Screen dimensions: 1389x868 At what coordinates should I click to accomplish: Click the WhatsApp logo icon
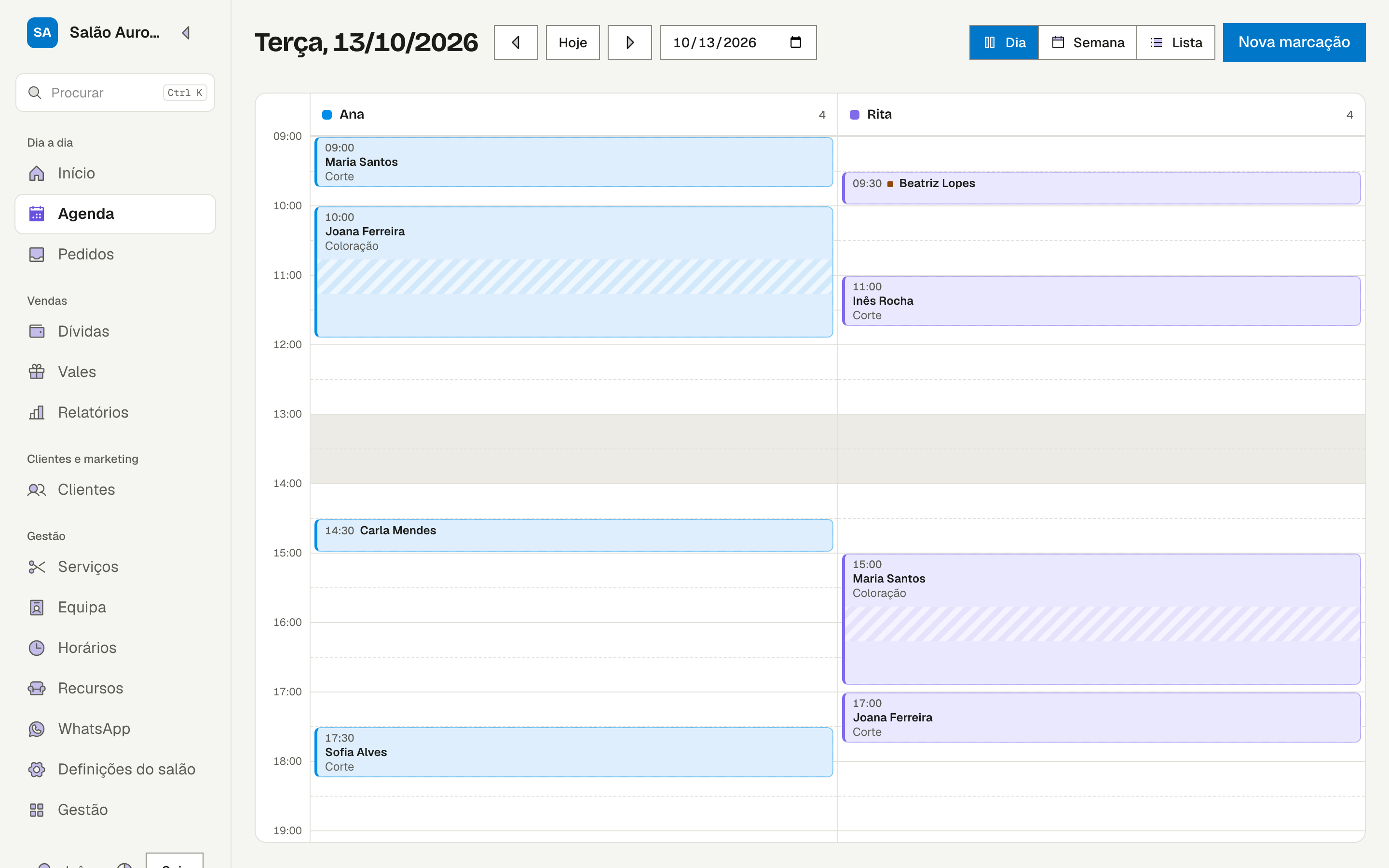click(37, 729)
